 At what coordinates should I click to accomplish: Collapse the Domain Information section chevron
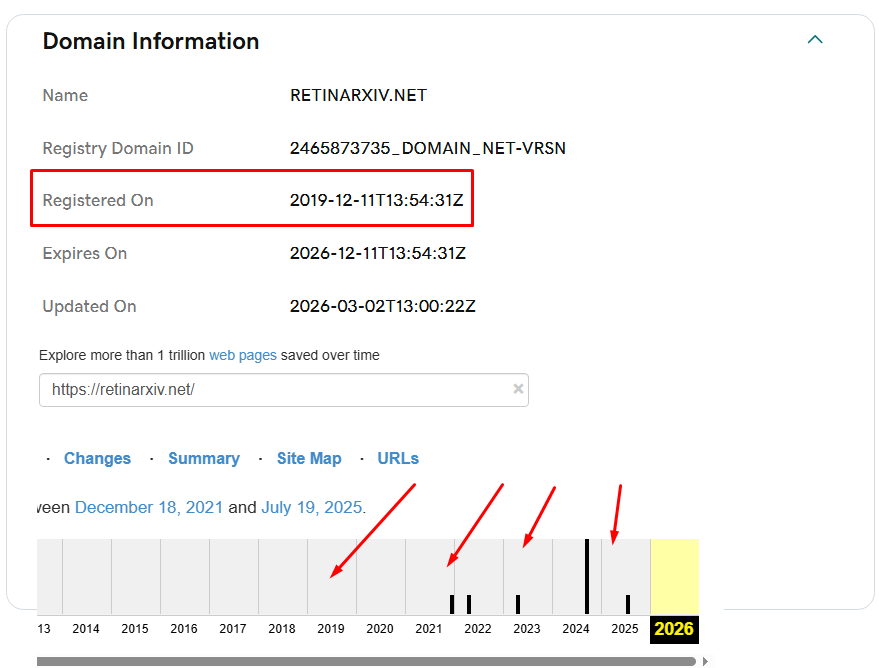[815, 40]
